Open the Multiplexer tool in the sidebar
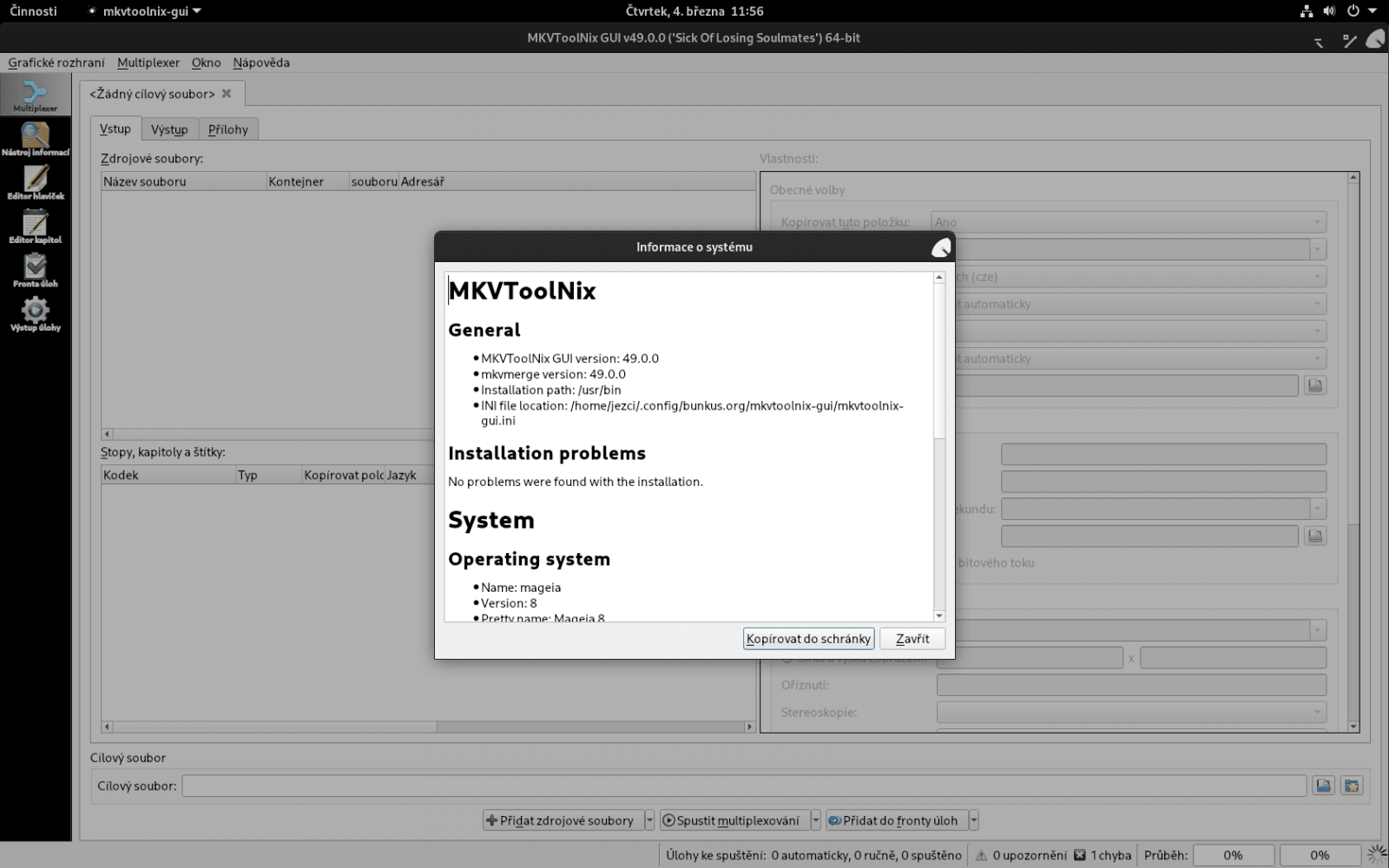 pos(36,94)
